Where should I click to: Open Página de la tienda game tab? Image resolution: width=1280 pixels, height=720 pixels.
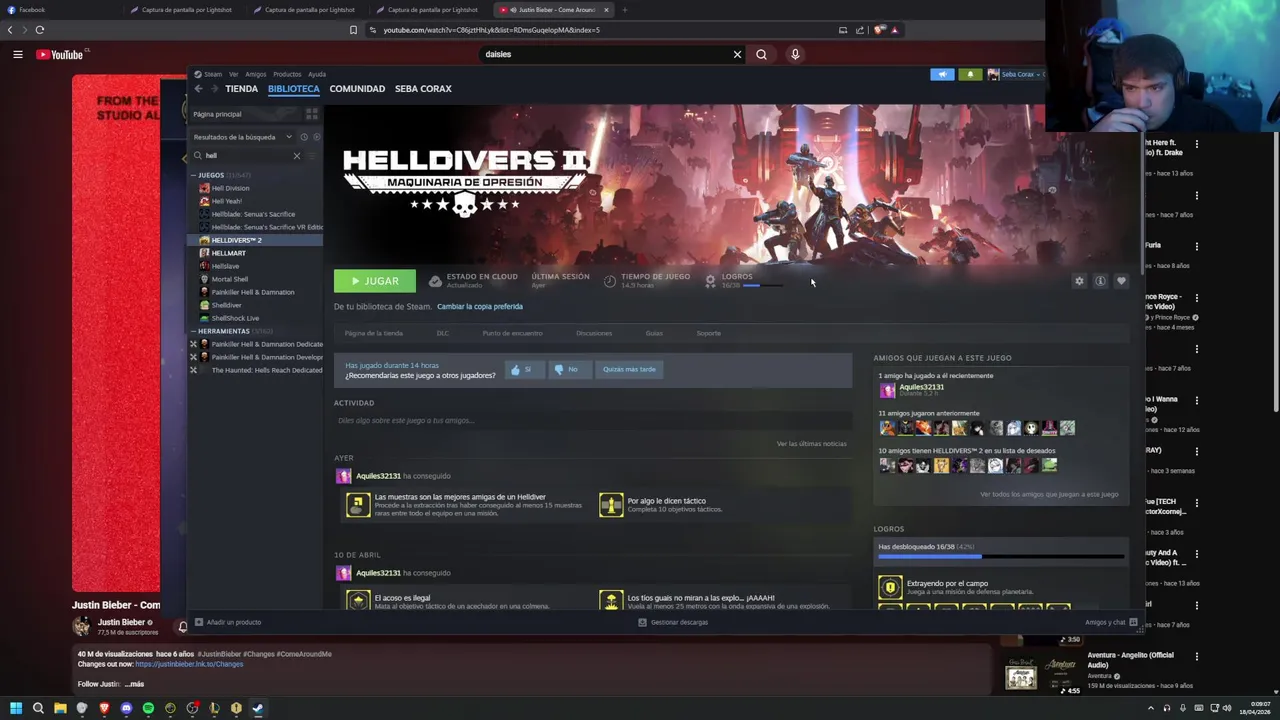click(x=374, y=333)
